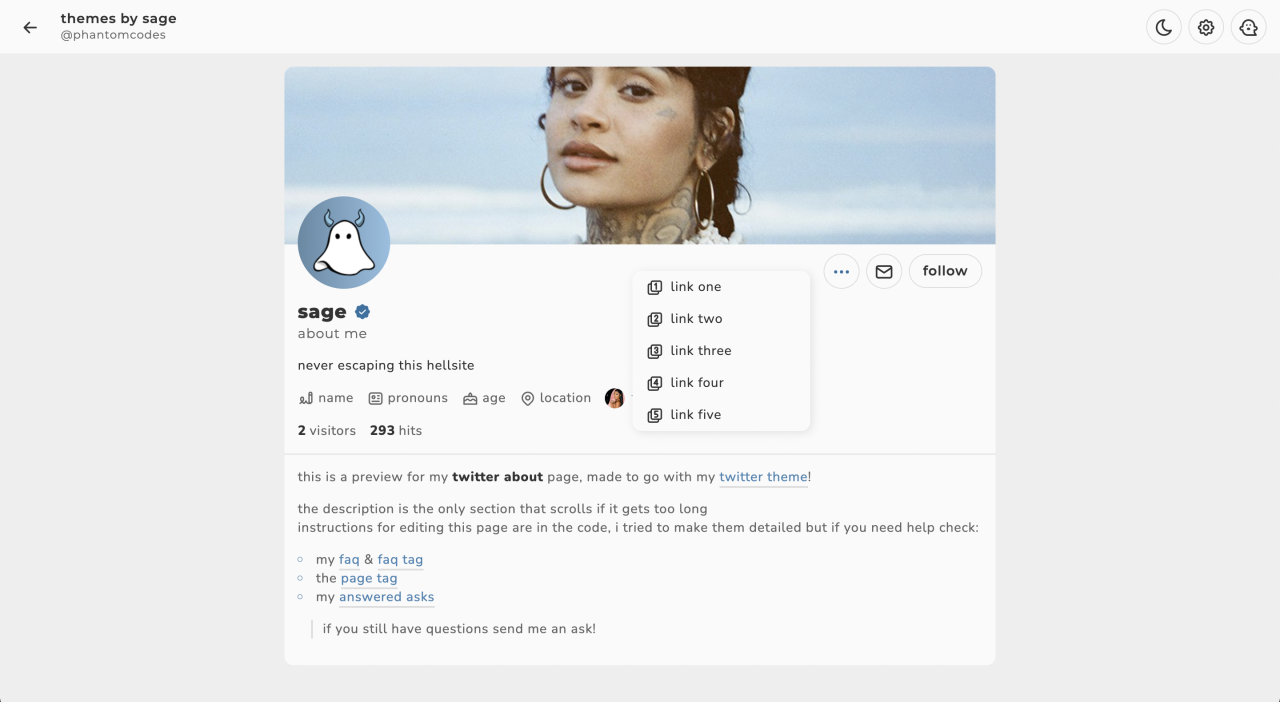Toggle dark mode with the moon icon

[1164, 28]
